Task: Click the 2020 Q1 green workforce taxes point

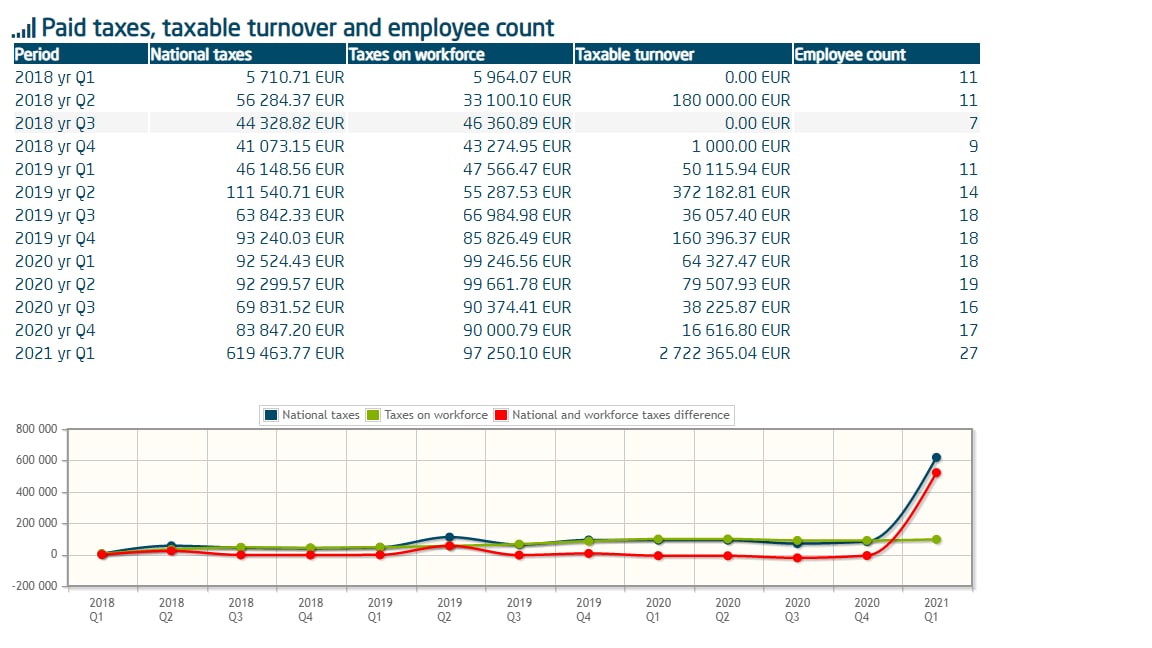Action: [x=658, y=540]
